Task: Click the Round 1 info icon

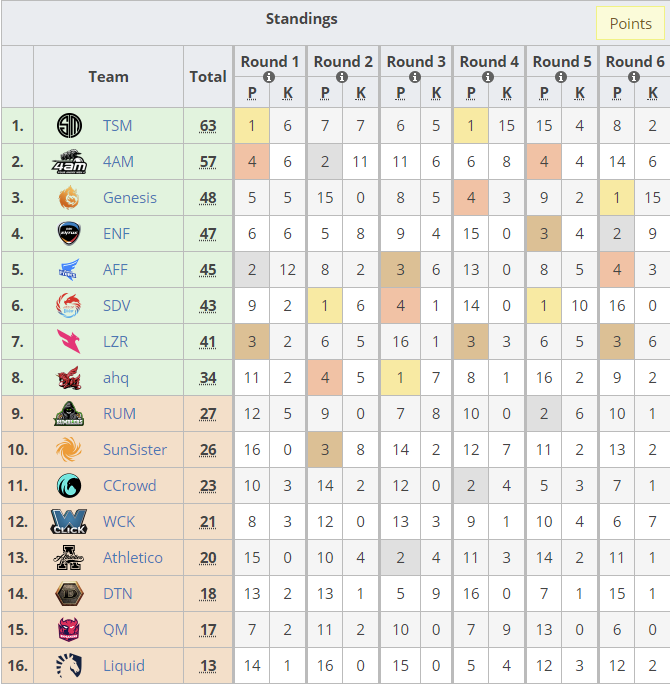Action: [269, 77]
